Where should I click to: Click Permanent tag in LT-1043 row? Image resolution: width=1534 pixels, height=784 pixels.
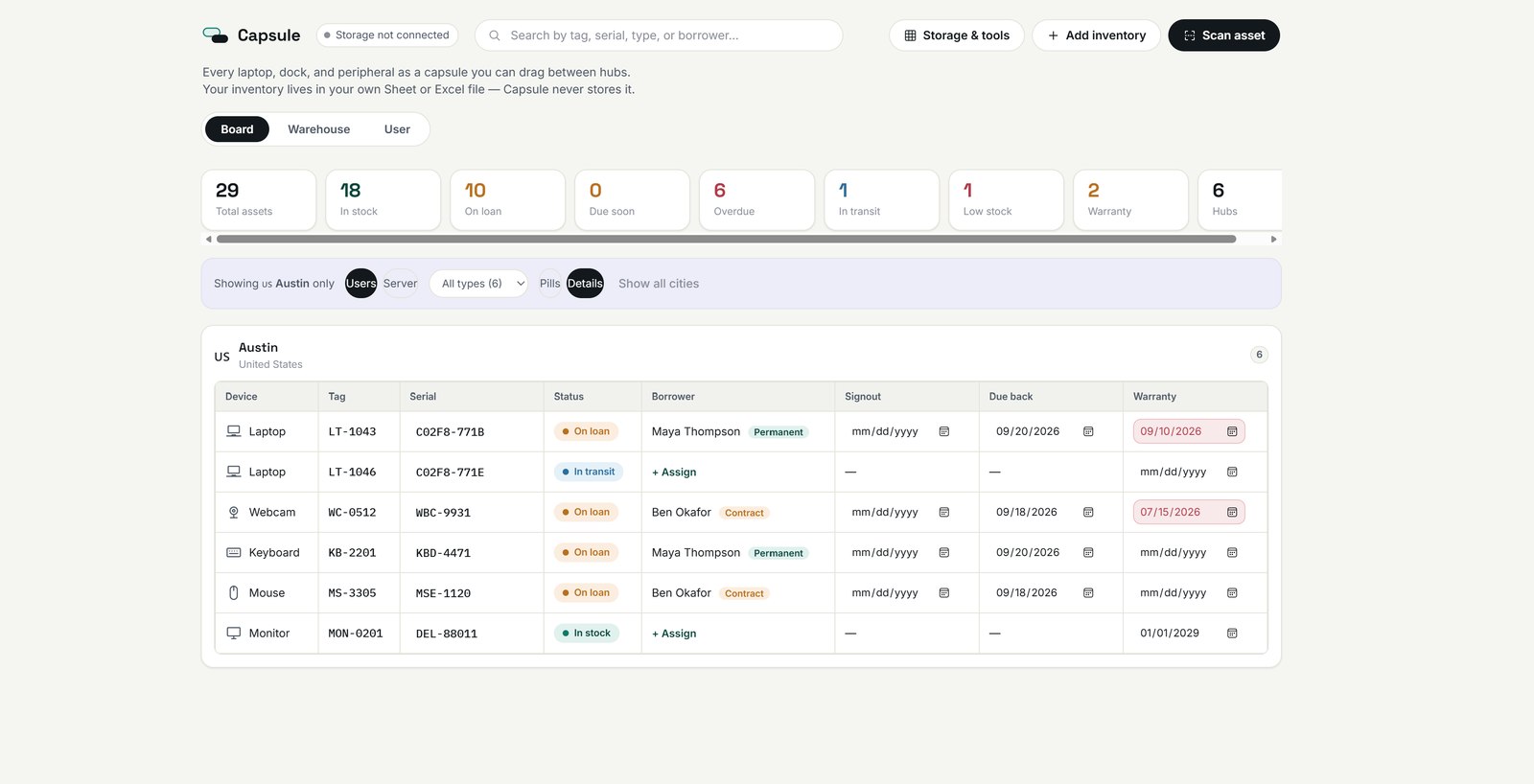(779, 432)
